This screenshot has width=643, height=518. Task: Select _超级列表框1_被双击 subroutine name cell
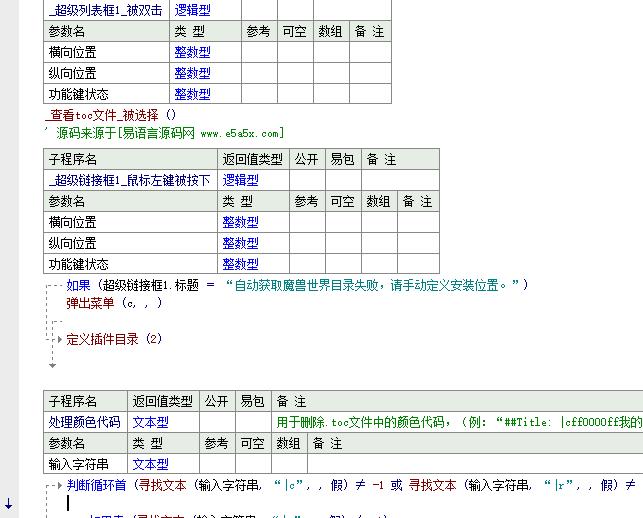click(x=106, y=10)
